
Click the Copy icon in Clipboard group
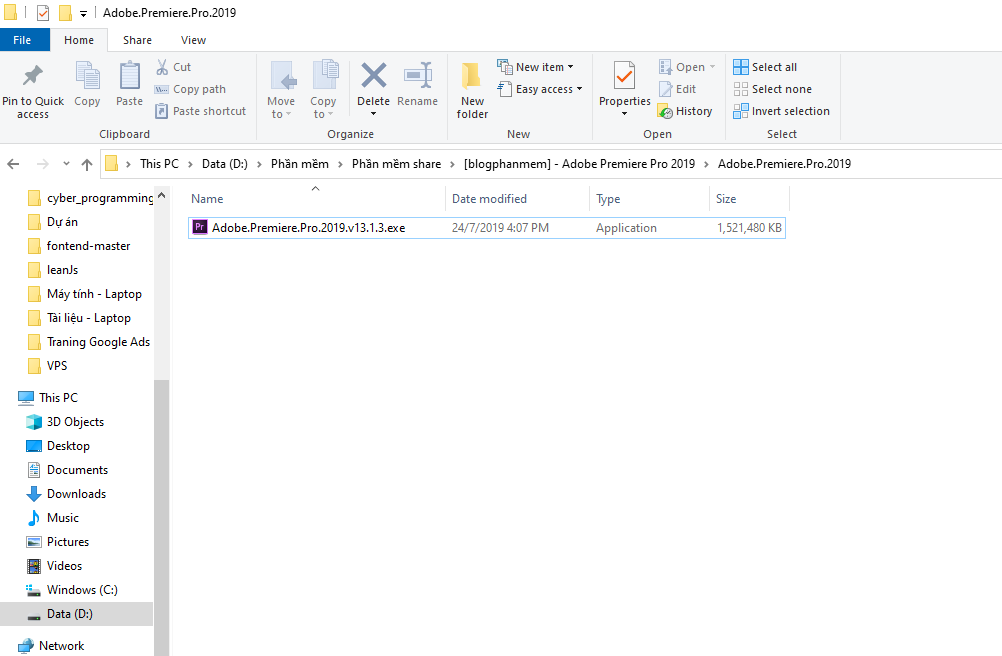pyautogui.click(x=87, y=76)
